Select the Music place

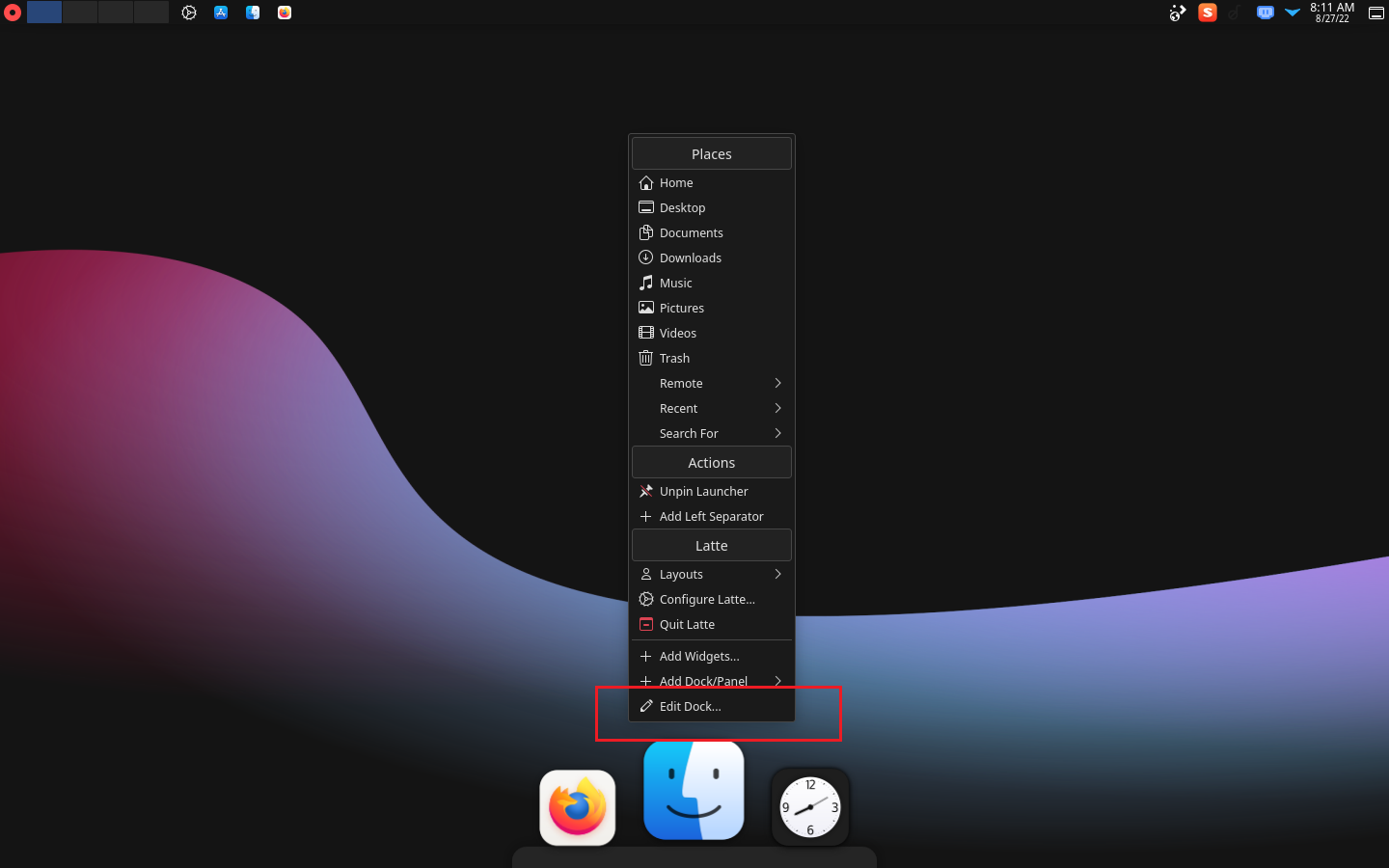click(712, 283)
